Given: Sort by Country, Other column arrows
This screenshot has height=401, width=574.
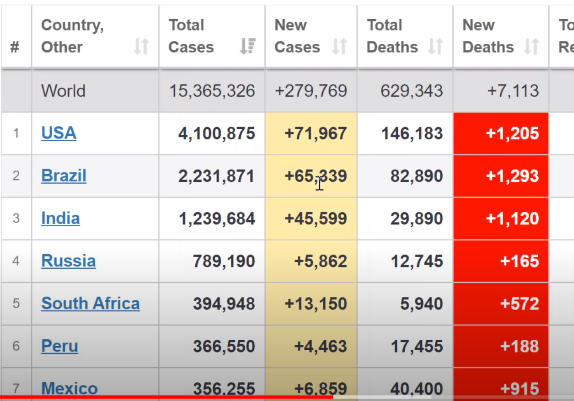Looking at the screenshot, I should (x=141, y=47).
